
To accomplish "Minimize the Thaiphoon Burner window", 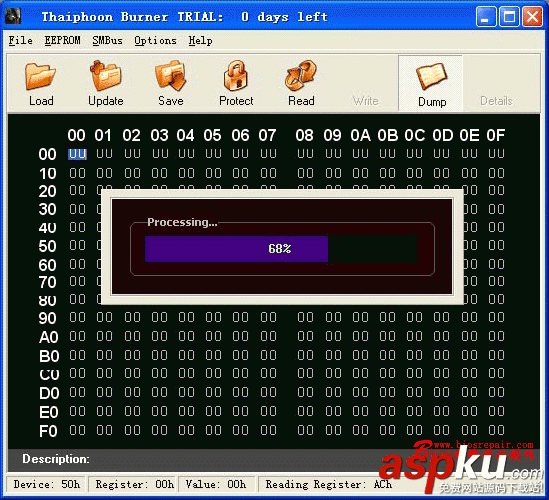I will pyautogui.click(x=486, y=17).
